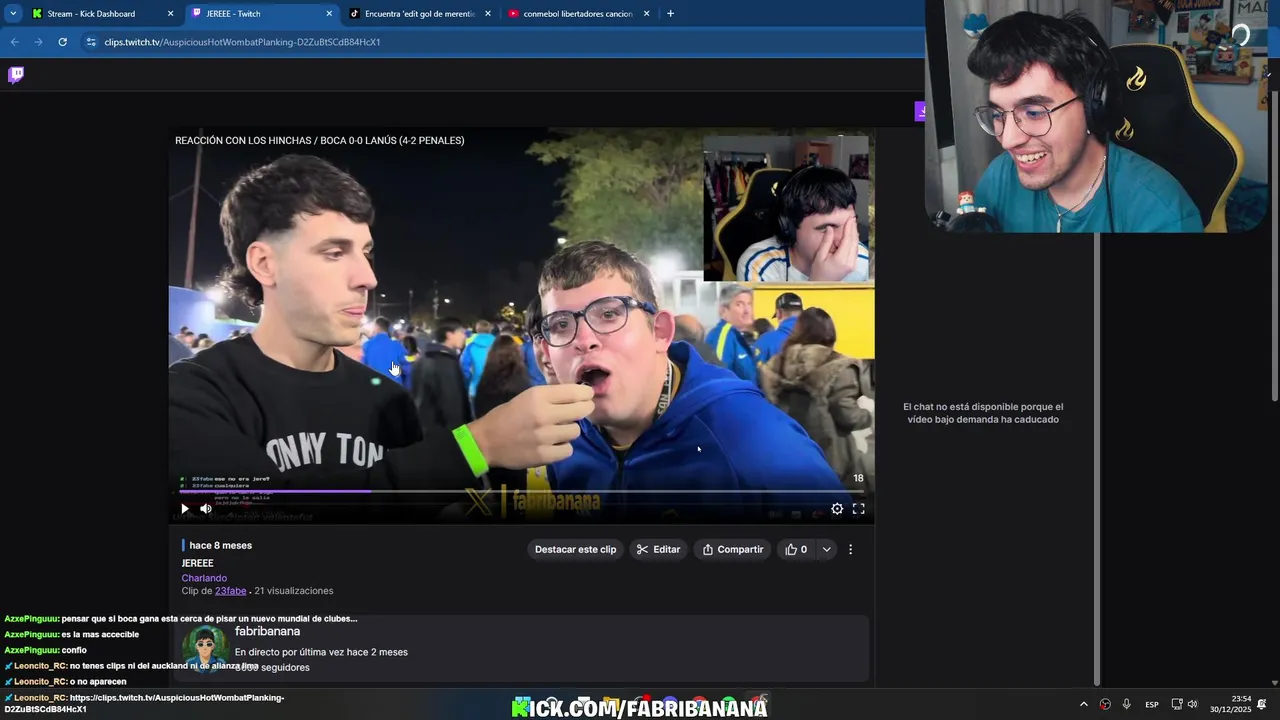View site information icon in address bar
This screenshot has width=1280, height=720.
[x=91, y=42]
